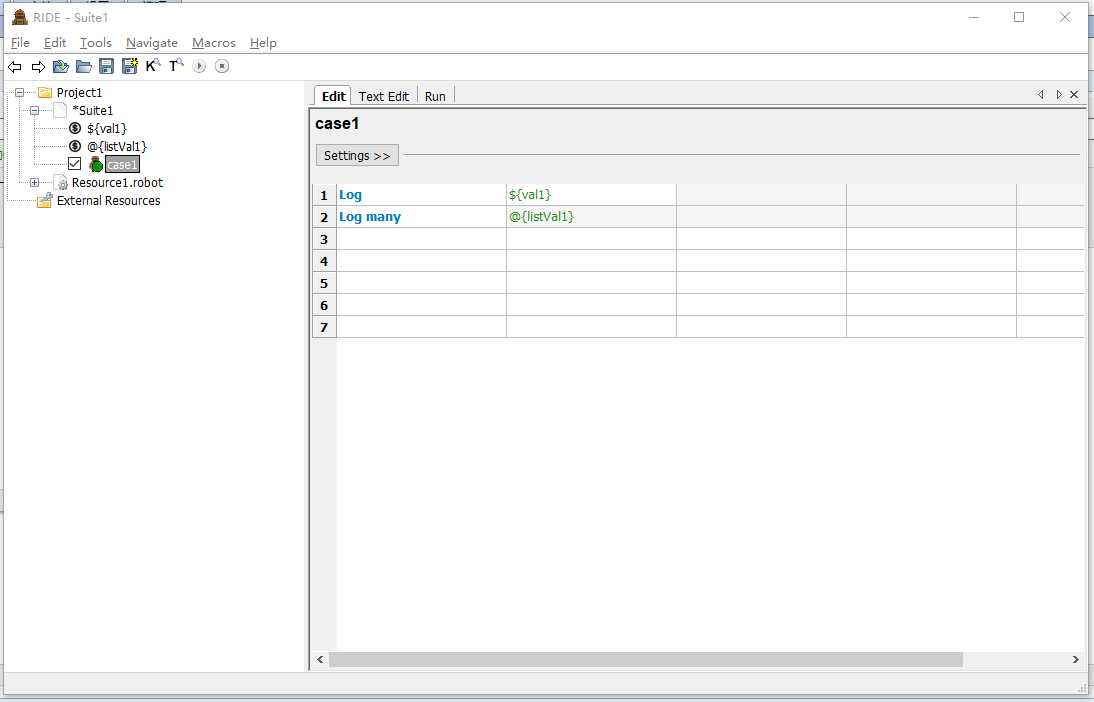The image size is (1094, 702).
Task: Switch to the Text Edit tab
Action: [384, 96]
